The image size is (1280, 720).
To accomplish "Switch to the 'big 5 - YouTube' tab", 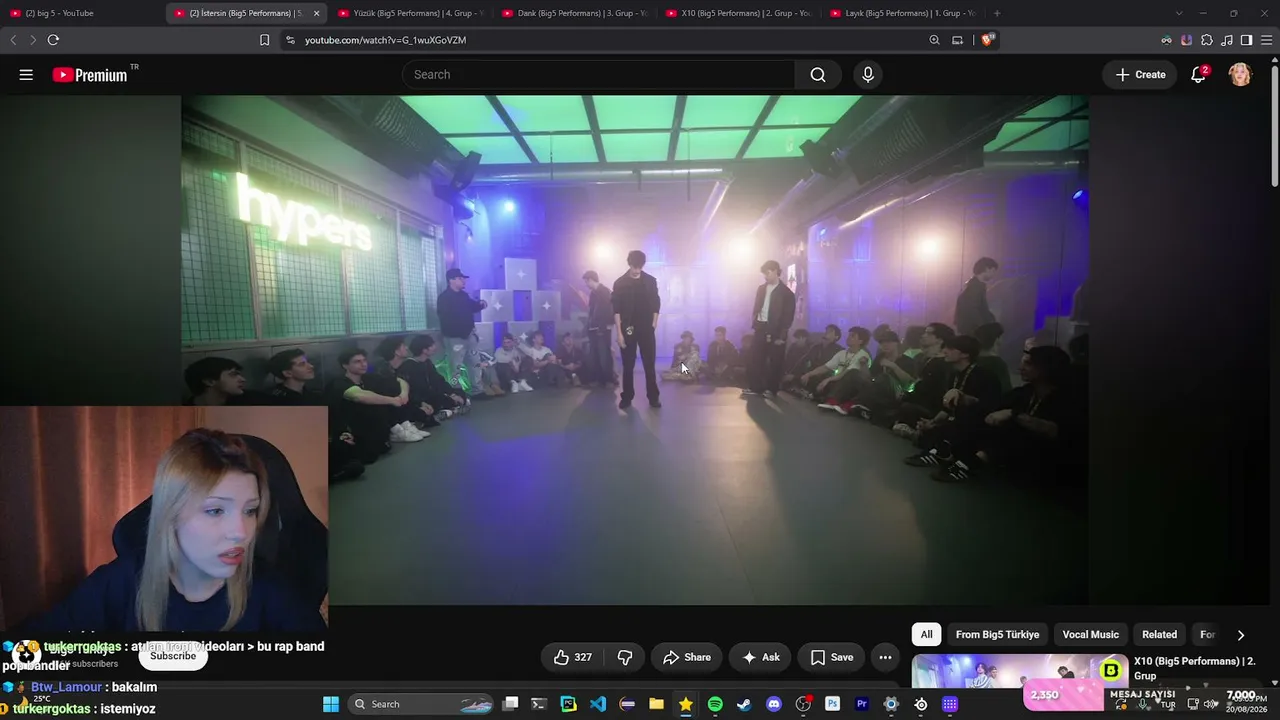I will [82, 13].
